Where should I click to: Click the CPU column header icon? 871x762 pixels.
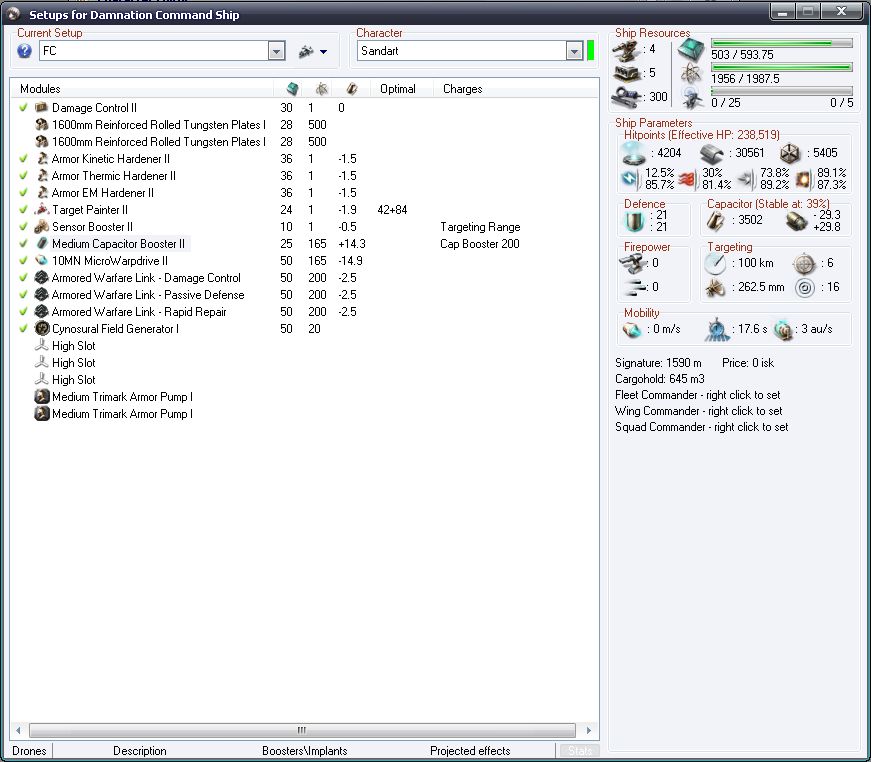(x=292, y=89)
